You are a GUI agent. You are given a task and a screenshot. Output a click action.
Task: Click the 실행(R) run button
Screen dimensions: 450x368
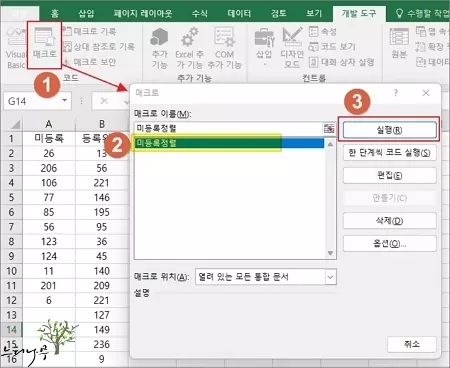389,130
